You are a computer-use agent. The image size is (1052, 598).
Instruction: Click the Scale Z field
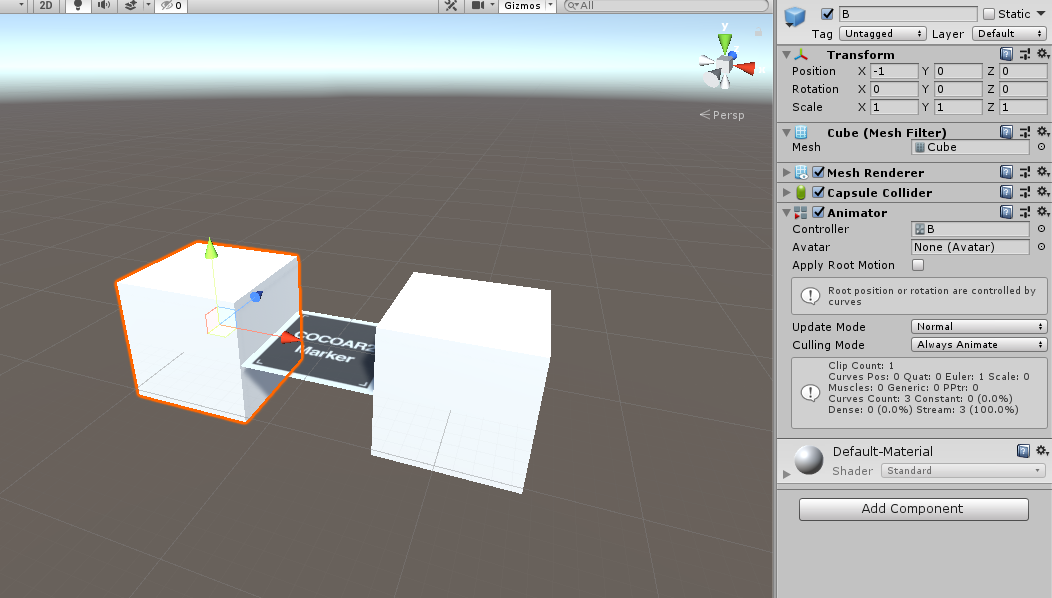[x=1023, y=107]
